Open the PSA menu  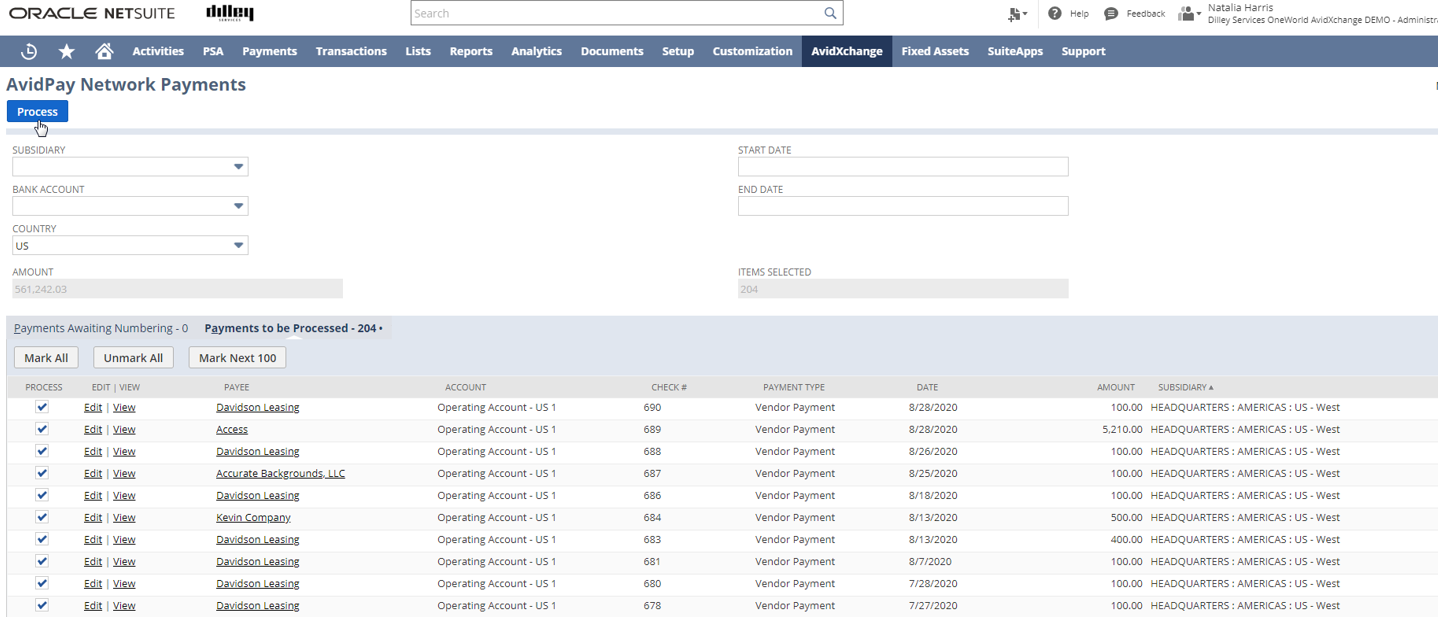click(x=213, y=51)
